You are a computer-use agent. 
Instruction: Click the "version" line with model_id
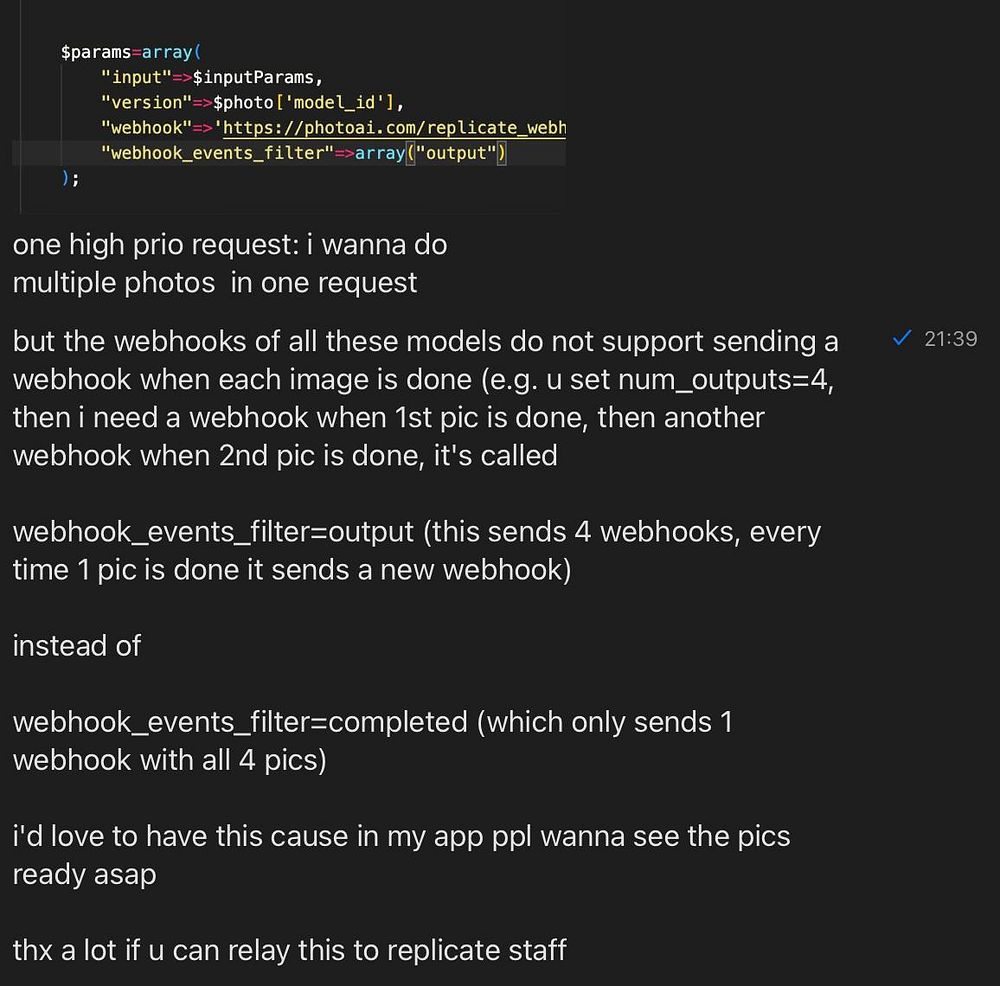(250, 102)
